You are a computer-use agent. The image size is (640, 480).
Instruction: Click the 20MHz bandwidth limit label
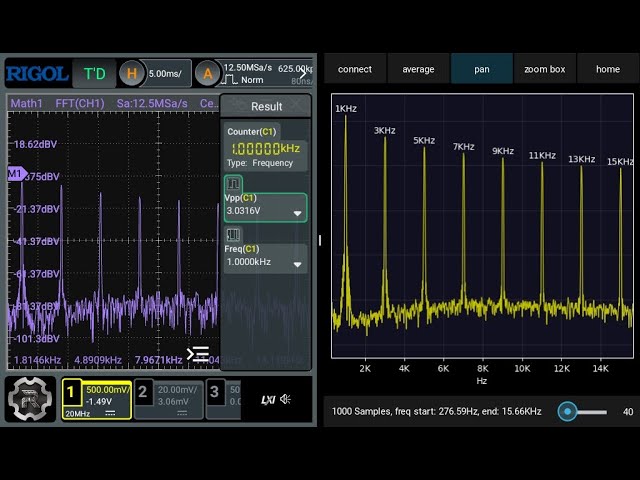pos(78,414)
